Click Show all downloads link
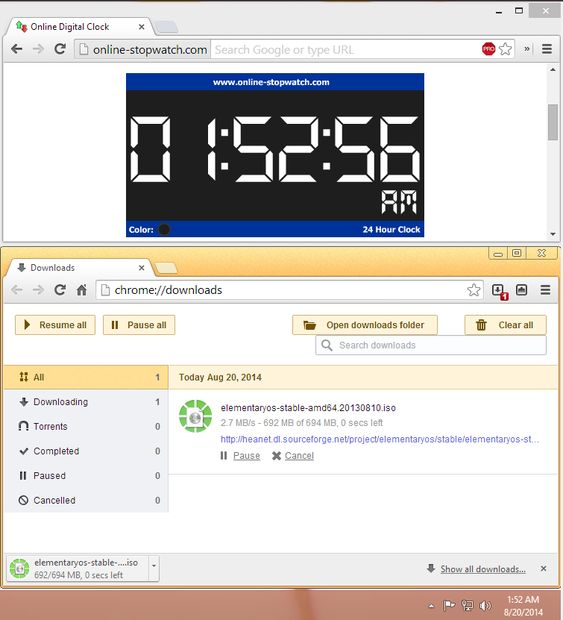 (483, 569)
